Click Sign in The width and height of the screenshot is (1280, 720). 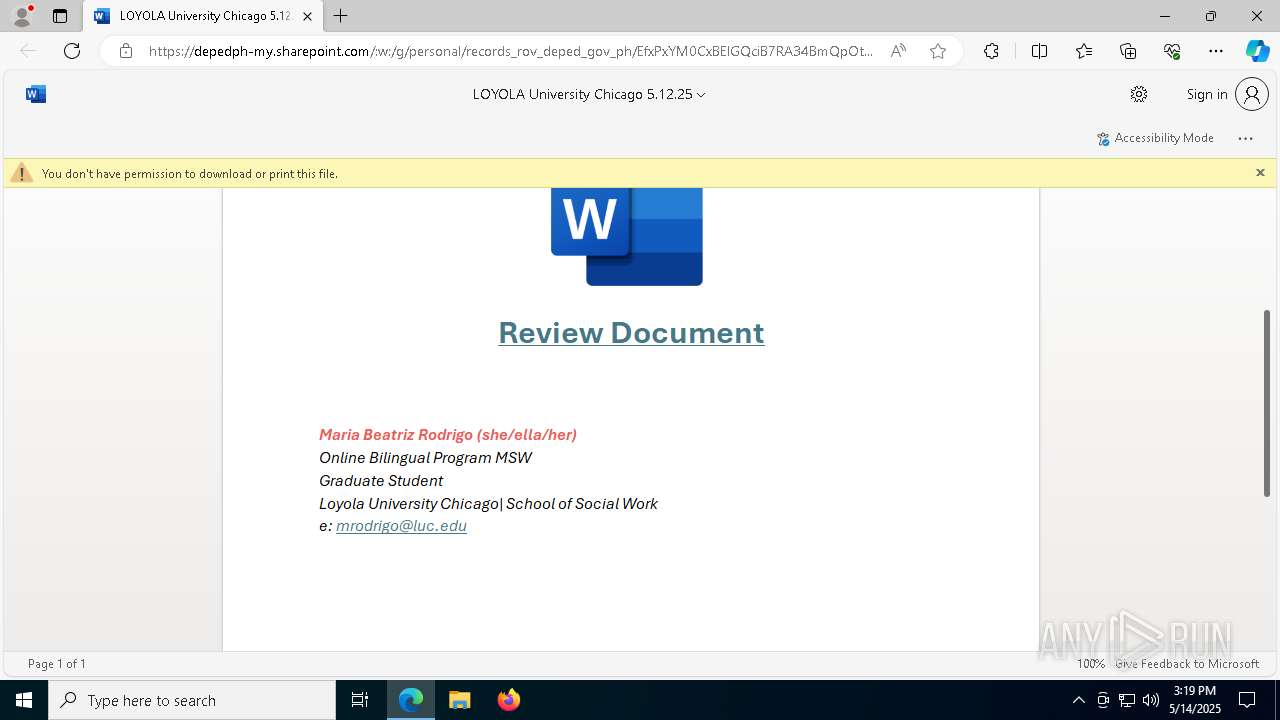pos(1207,94)
